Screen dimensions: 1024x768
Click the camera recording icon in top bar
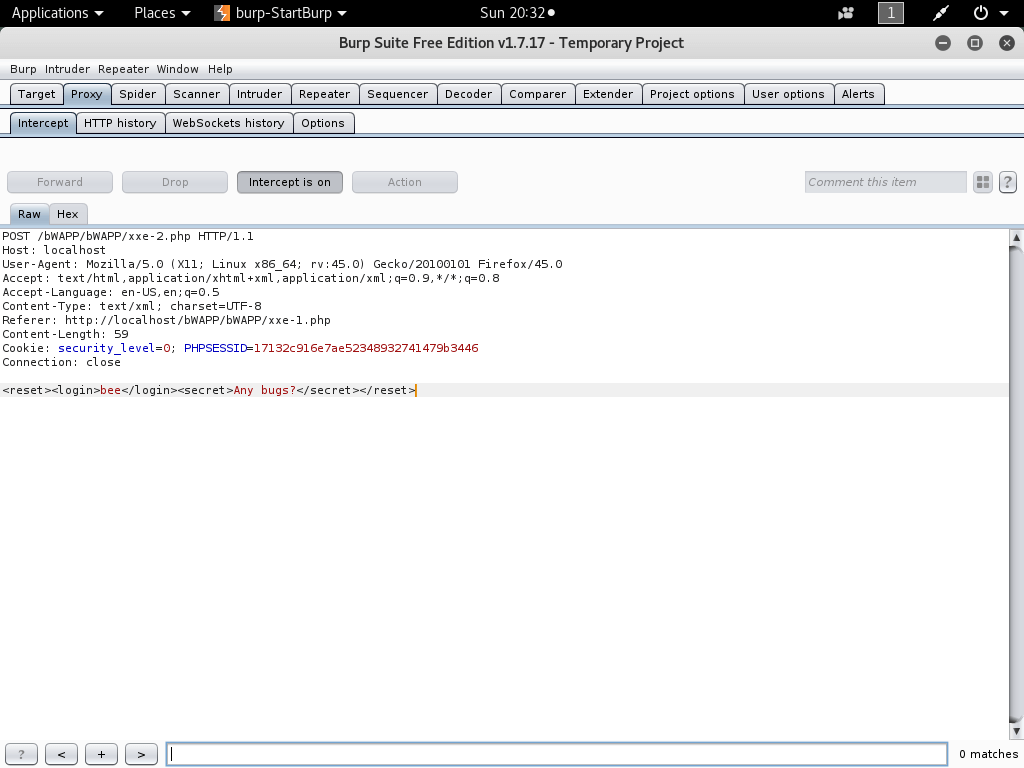tap(846, 13)
